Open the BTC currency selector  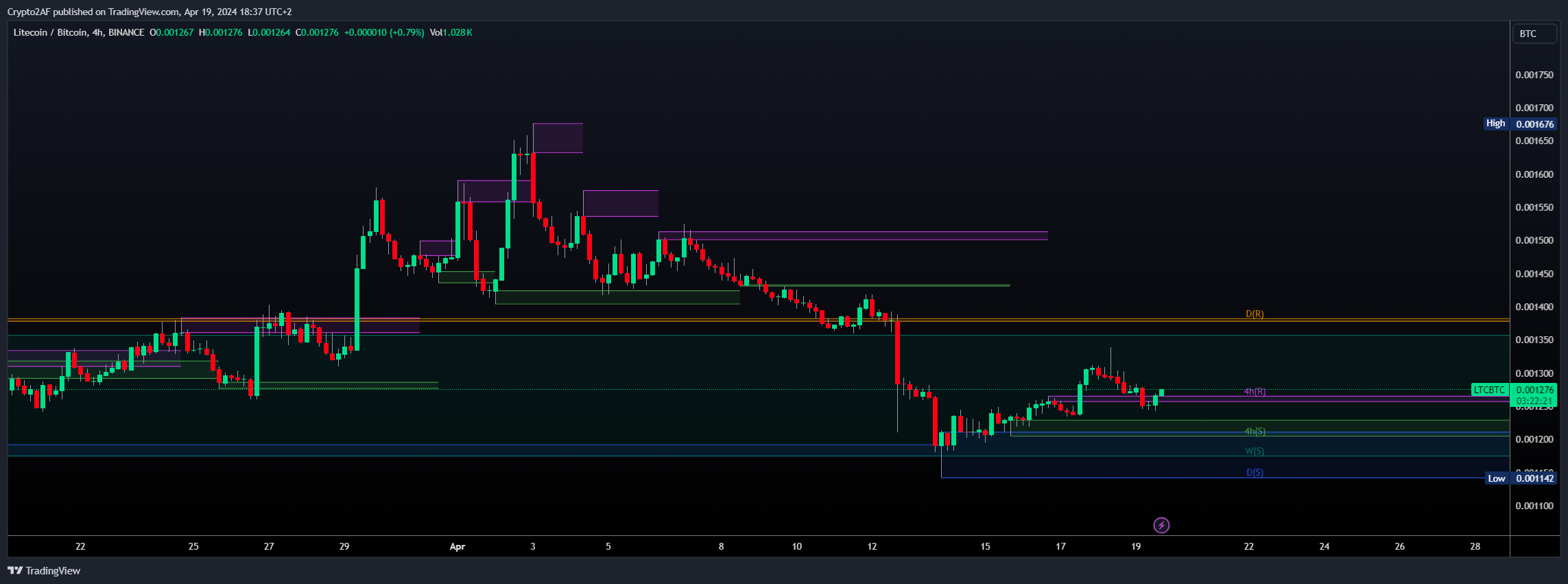pyautogui.click(x=1534, y=34)
